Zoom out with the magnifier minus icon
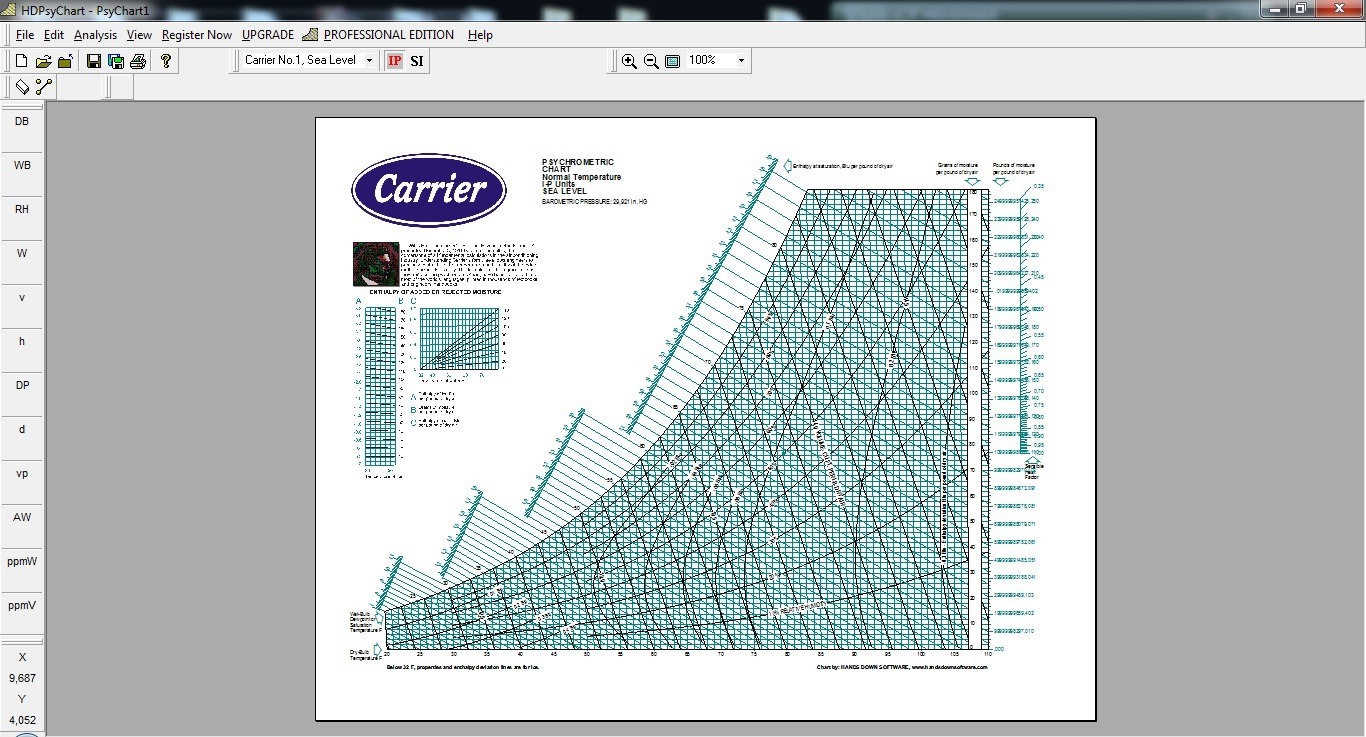Screen dimensions: 1366x737 [651, 61]
